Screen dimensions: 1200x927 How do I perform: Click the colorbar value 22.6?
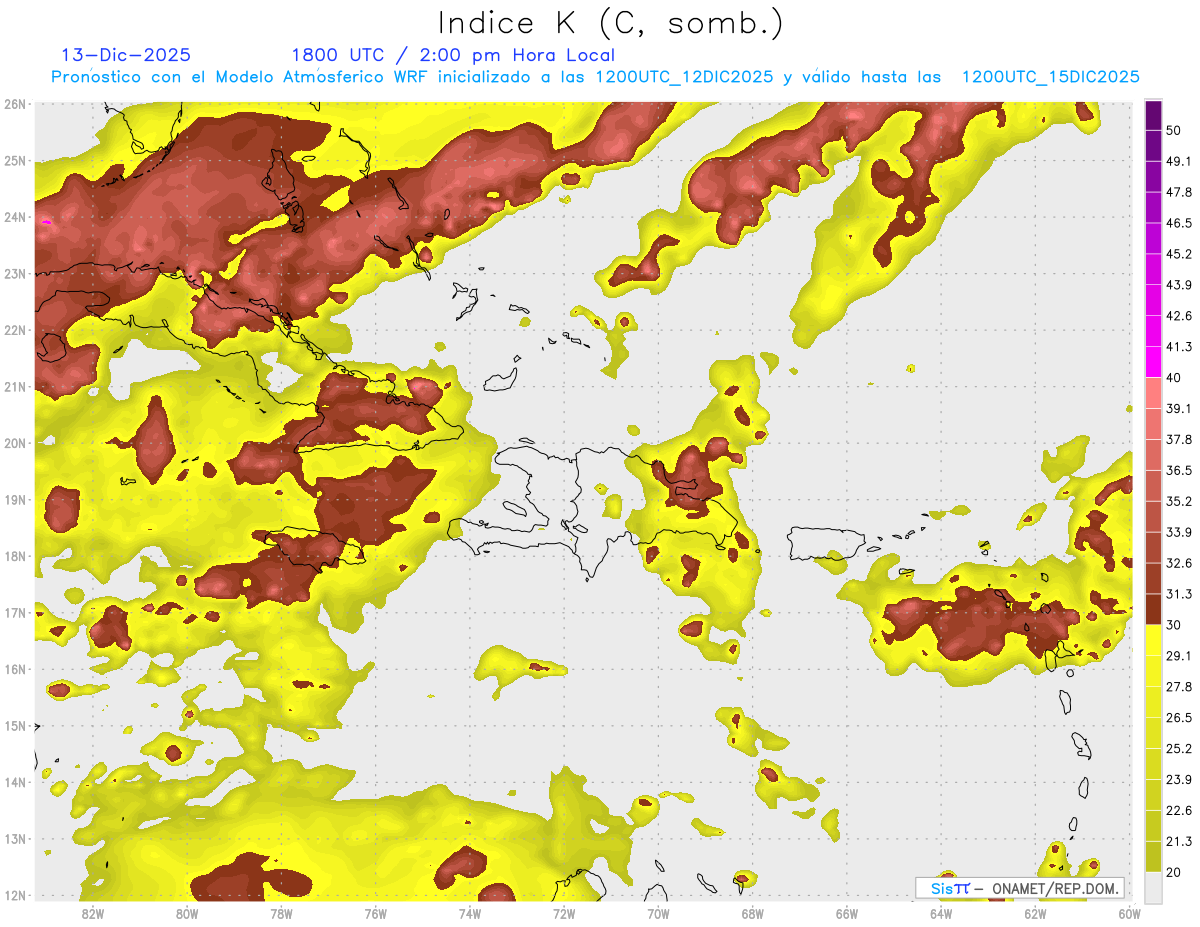pos(1179,810)
